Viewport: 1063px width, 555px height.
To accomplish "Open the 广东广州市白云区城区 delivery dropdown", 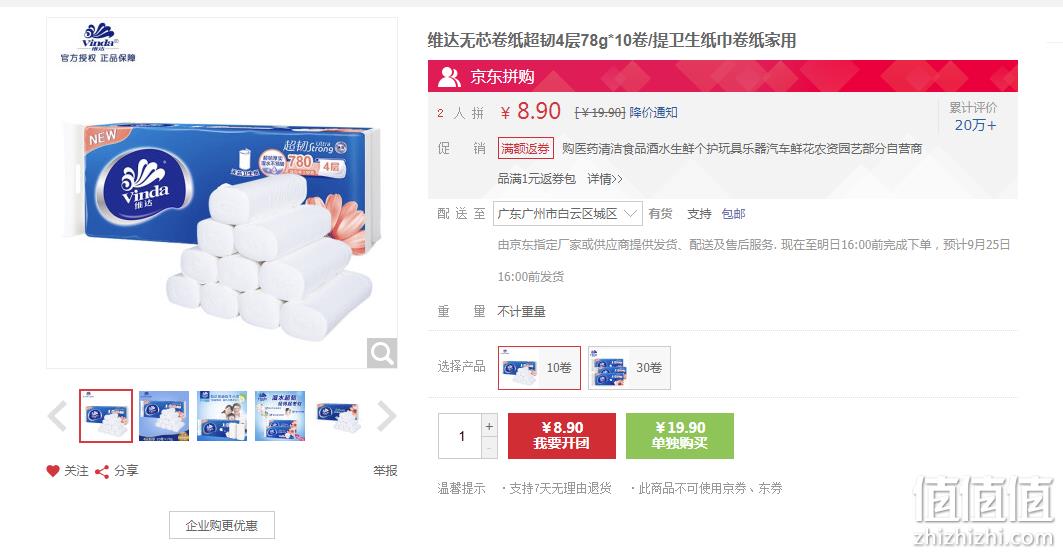I will tap(567, 214).
